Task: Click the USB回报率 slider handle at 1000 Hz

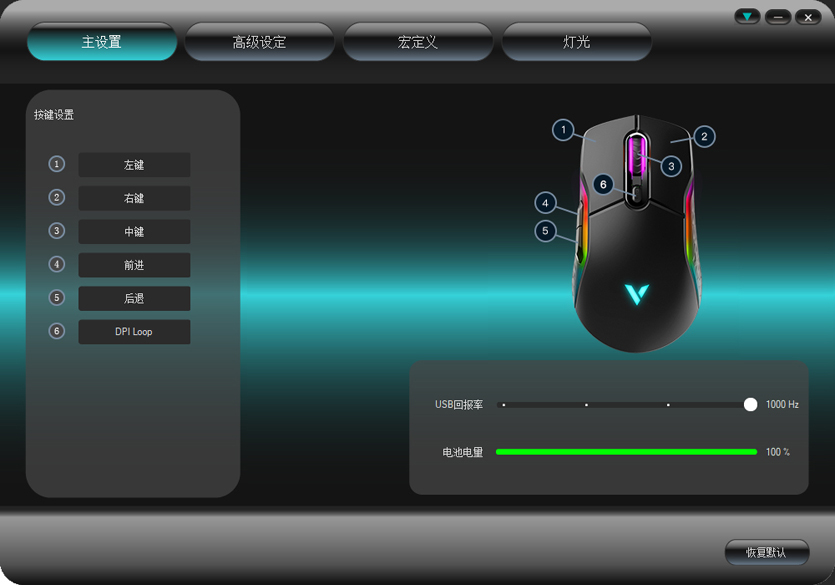Action: (750, 405)
